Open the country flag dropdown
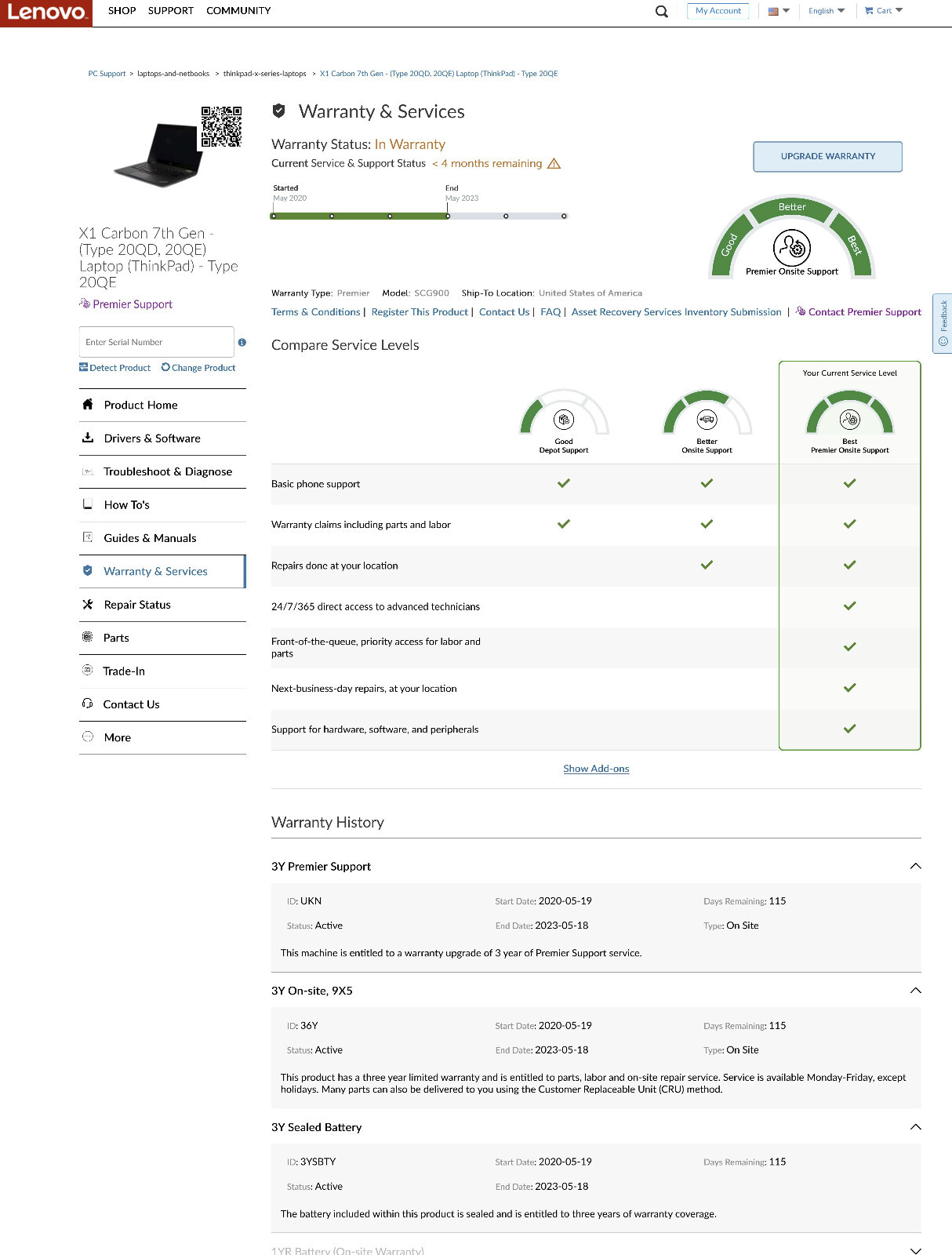The image size is (952, 1255). 779,11
